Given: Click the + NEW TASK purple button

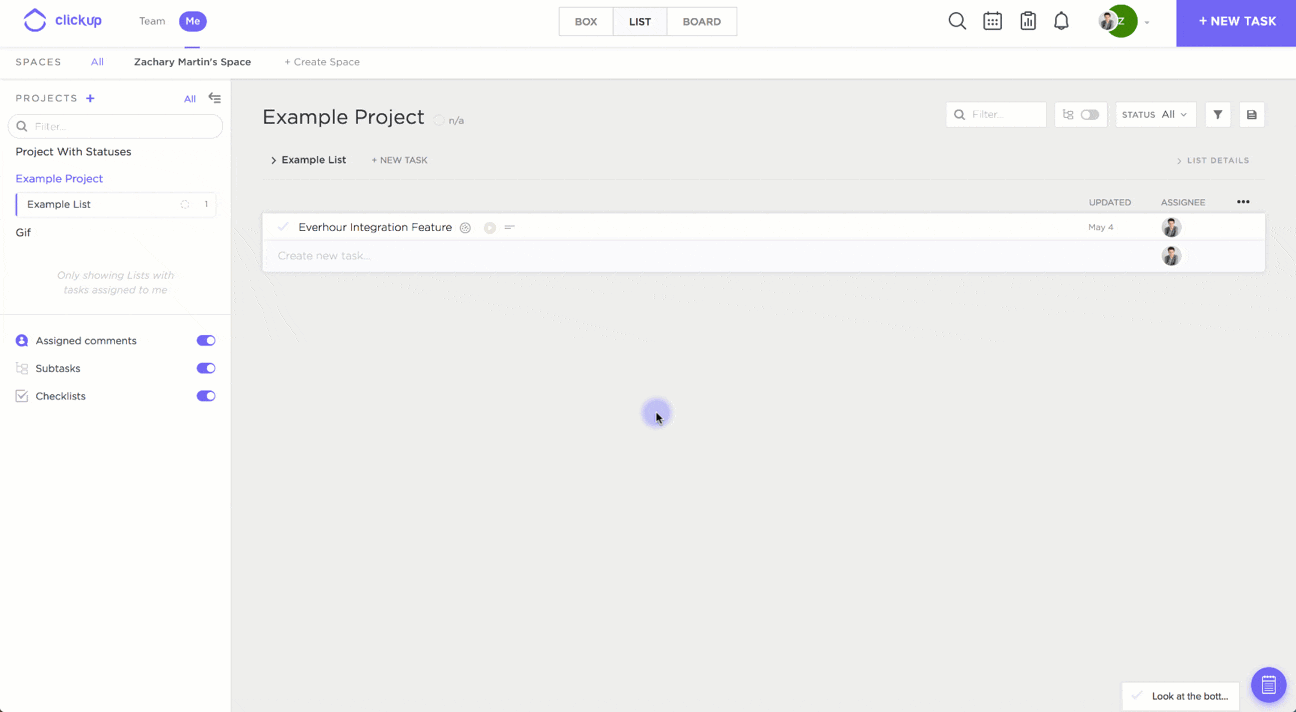Looking at the screenshot, I should coord(1236,23).
